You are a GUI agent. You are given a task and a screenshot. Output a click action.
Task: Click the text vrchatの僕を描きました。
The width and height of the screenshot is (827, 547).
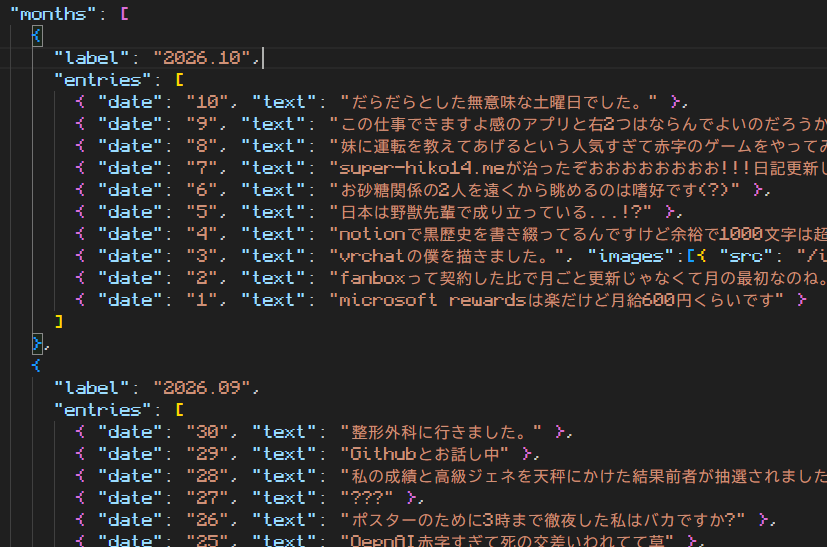click(x=447, y=256)
